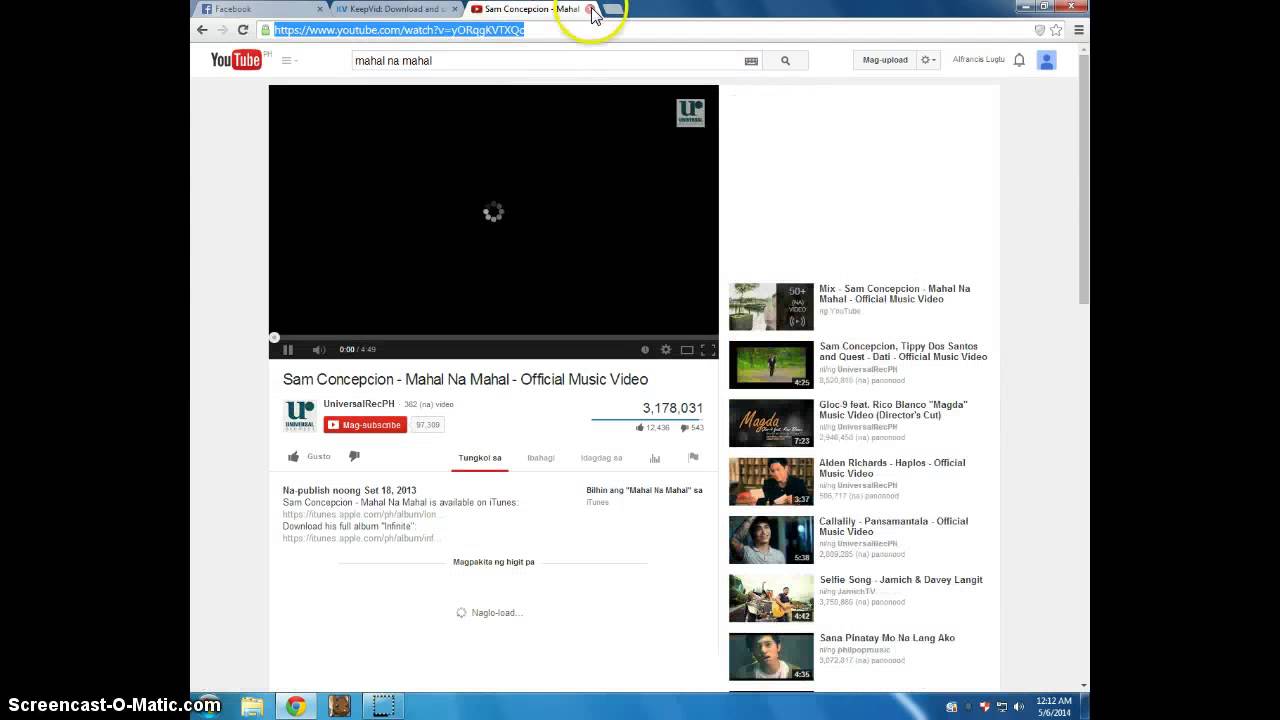The width and height of the screenshot is (1280, 720).
Task: Open File Explorer from the taskbar
Action: [252, 706]
